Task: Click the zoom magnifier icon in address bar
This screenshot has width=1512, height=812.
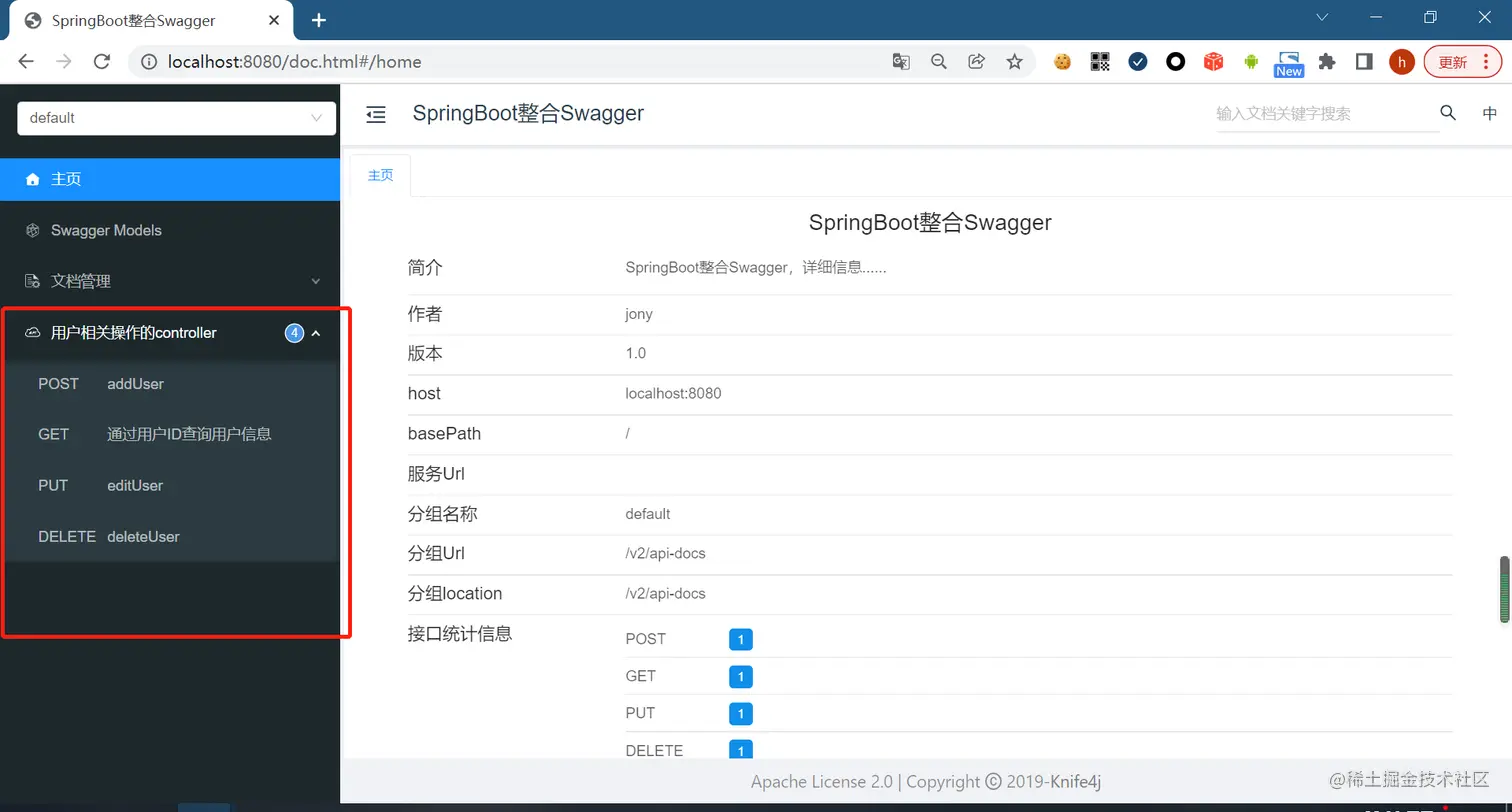Action: pyautogui.click(x=938, y=62)
